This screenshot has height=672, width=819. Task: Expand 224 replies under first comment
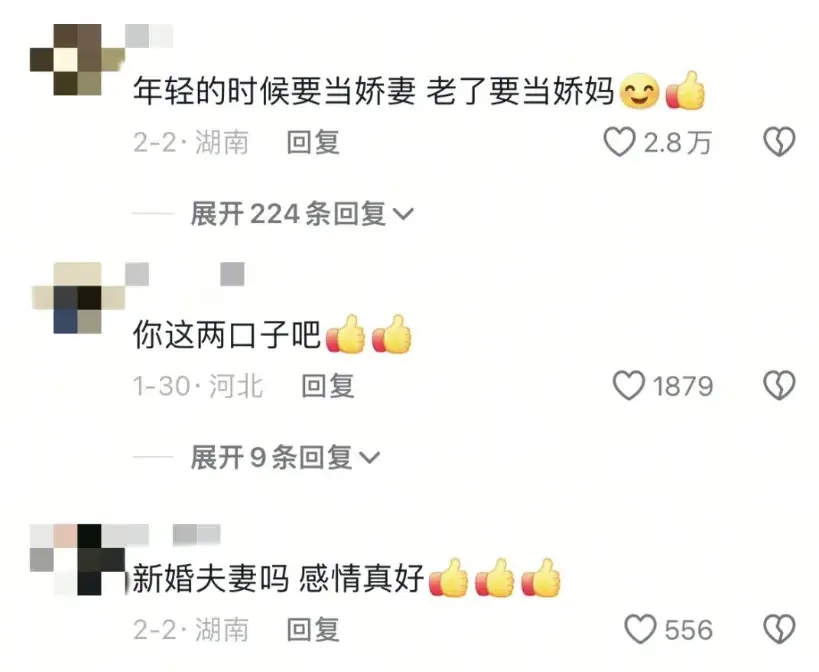302,214
